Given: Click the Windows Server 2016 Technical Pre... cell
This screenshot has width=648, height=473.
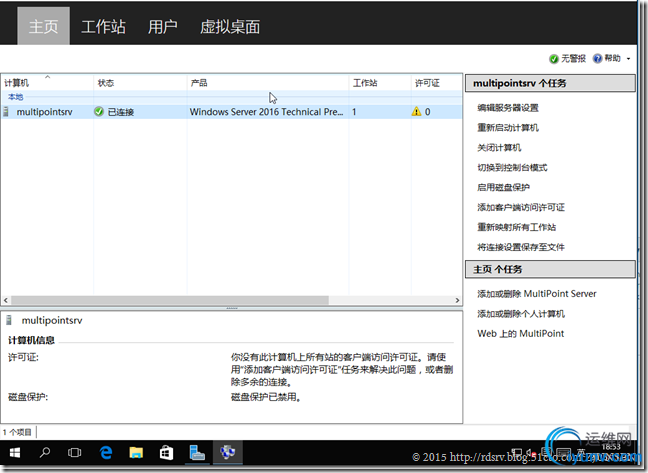Looking at the screenshot, I should point(267,112).
